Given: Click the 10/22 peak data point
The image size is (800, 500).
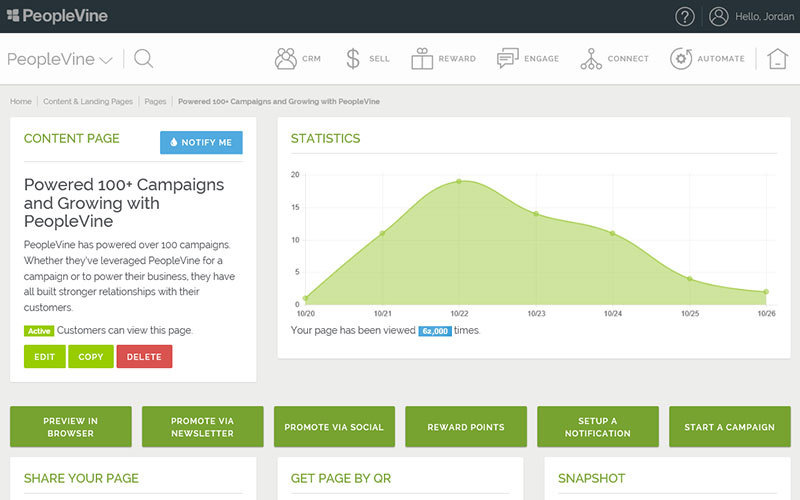Looking at the screenshot, I should [x=459, y=181].
